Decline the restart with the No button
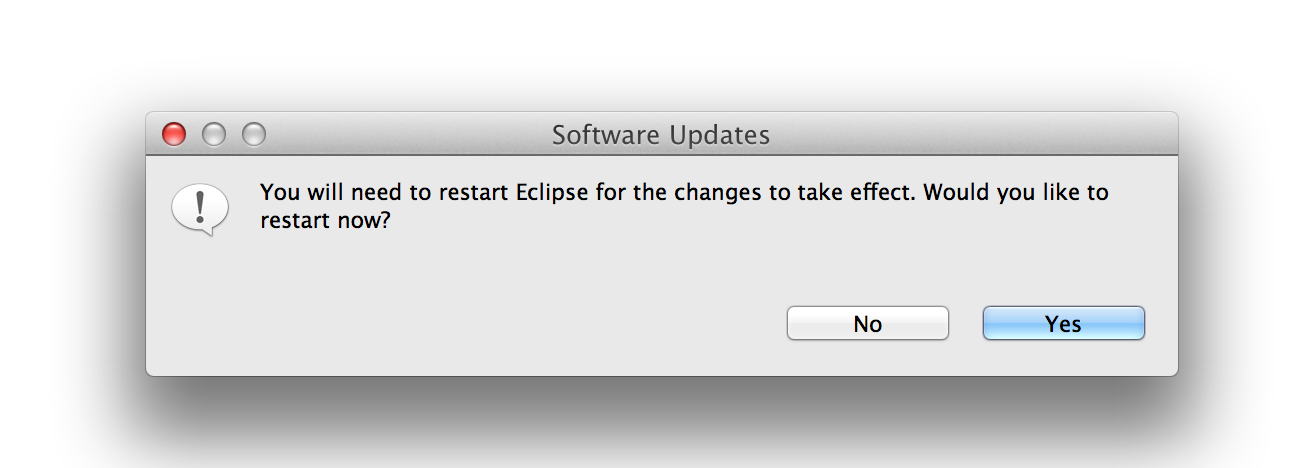1300x468 pixels. pos(867,323)
